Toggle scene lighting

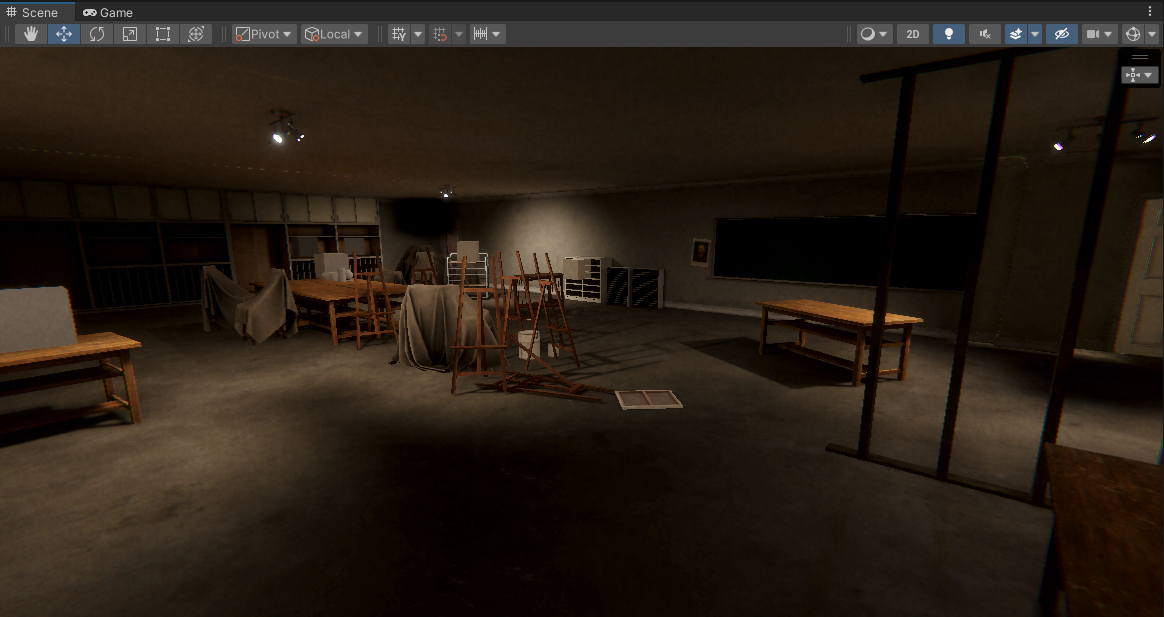949,34
